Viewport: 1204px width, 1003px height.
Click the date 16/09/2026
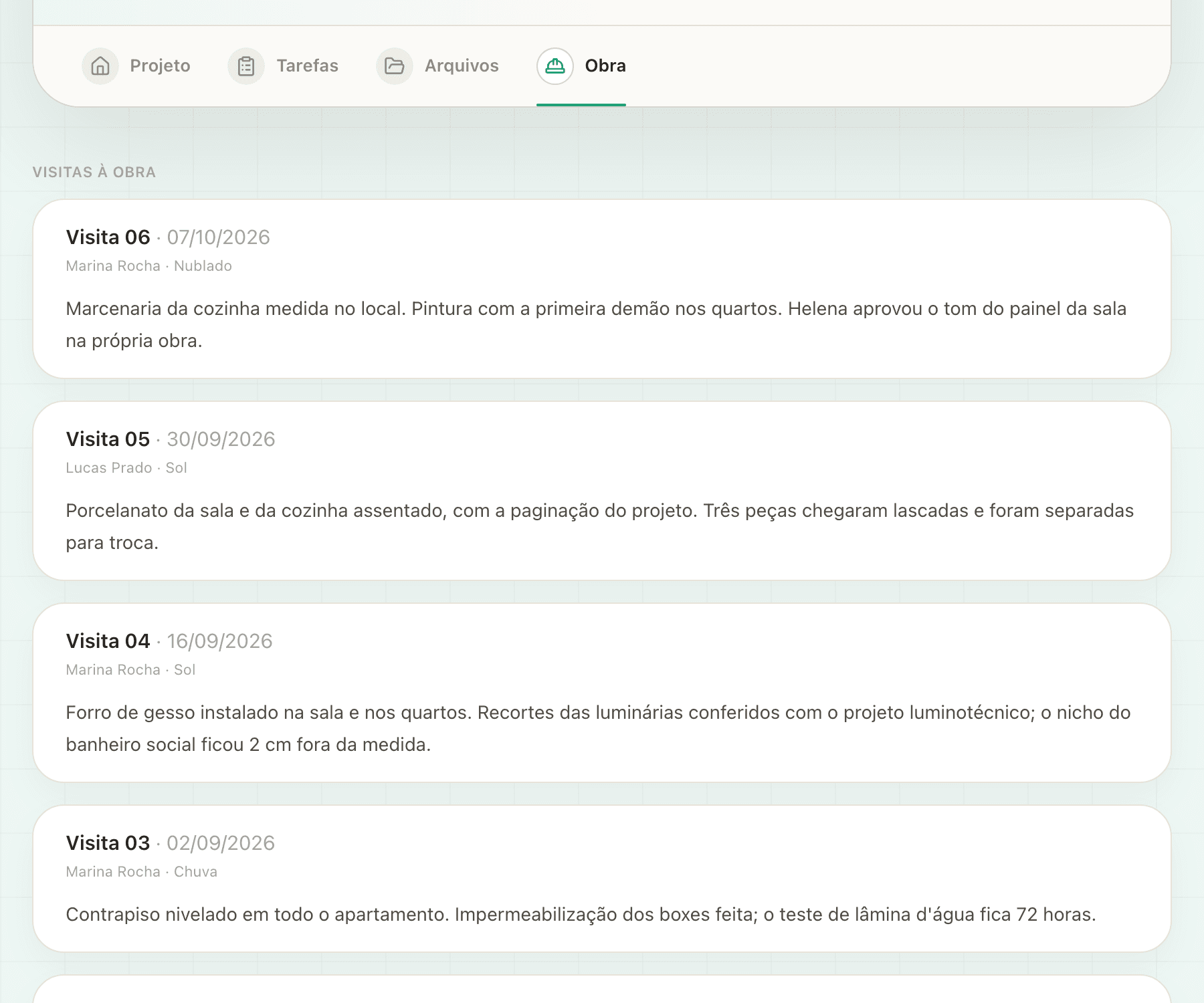pos(219,641)
